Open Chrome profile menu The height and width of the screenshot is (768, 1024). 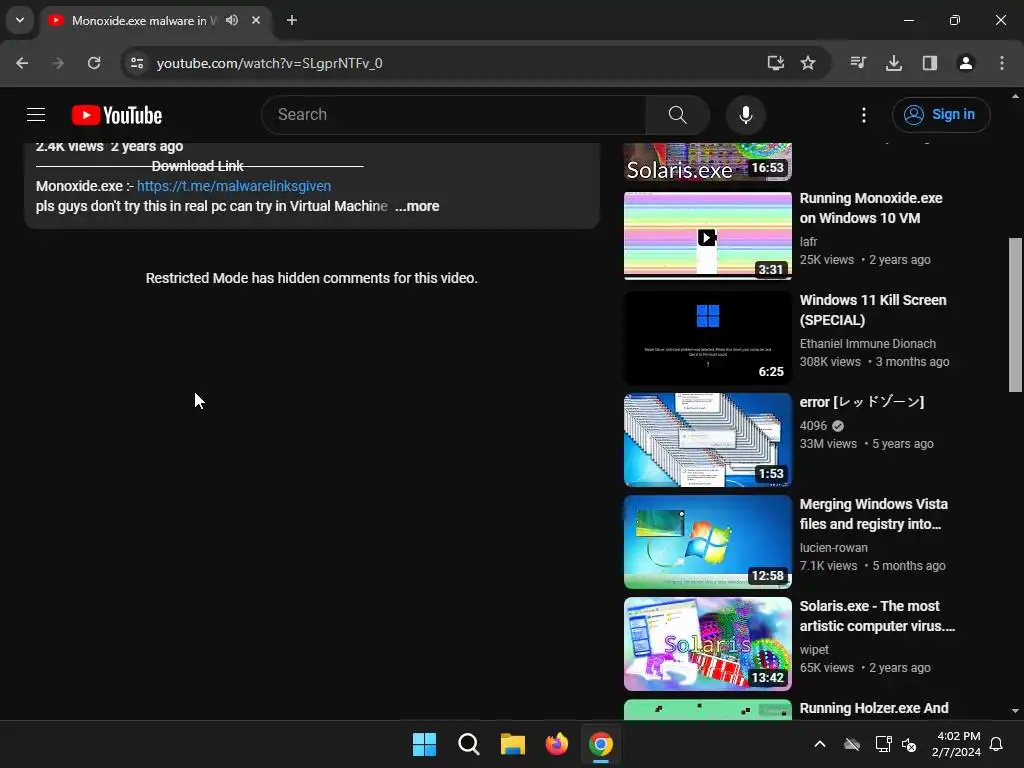pos(966,63)
